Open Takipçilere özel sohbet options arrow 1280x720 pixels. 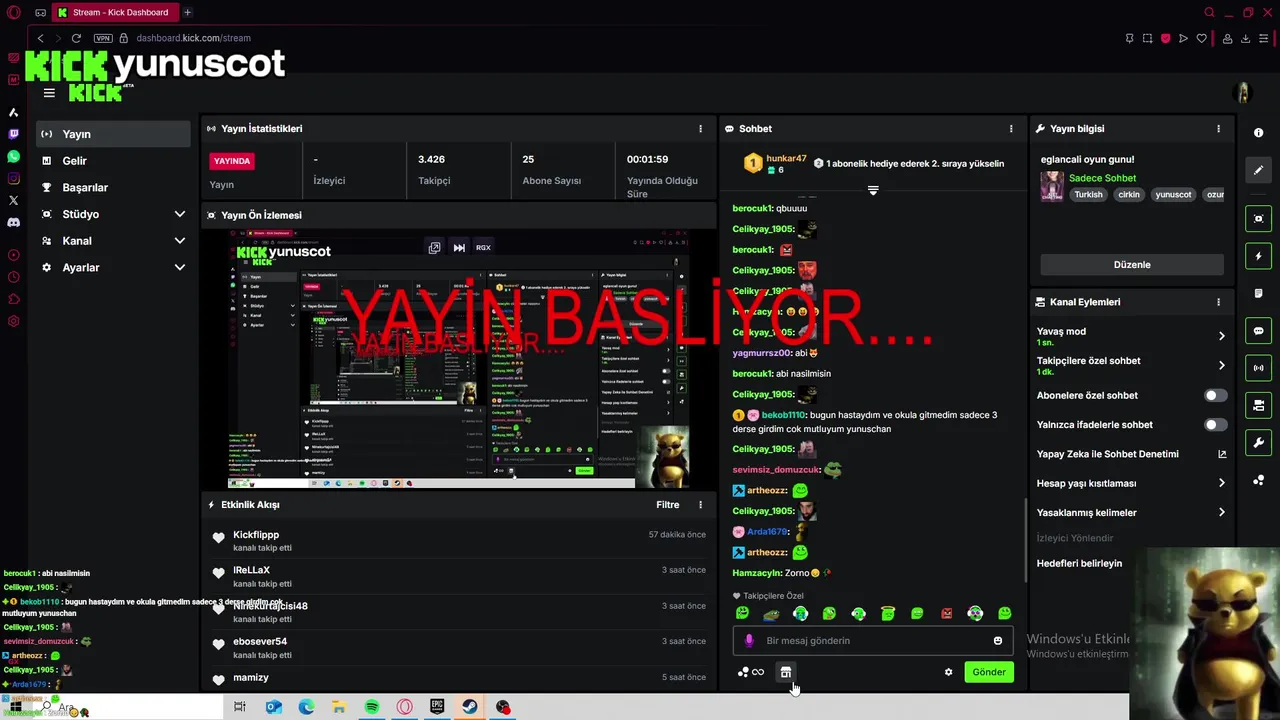pyautogui.click(x=1221, y=365)
